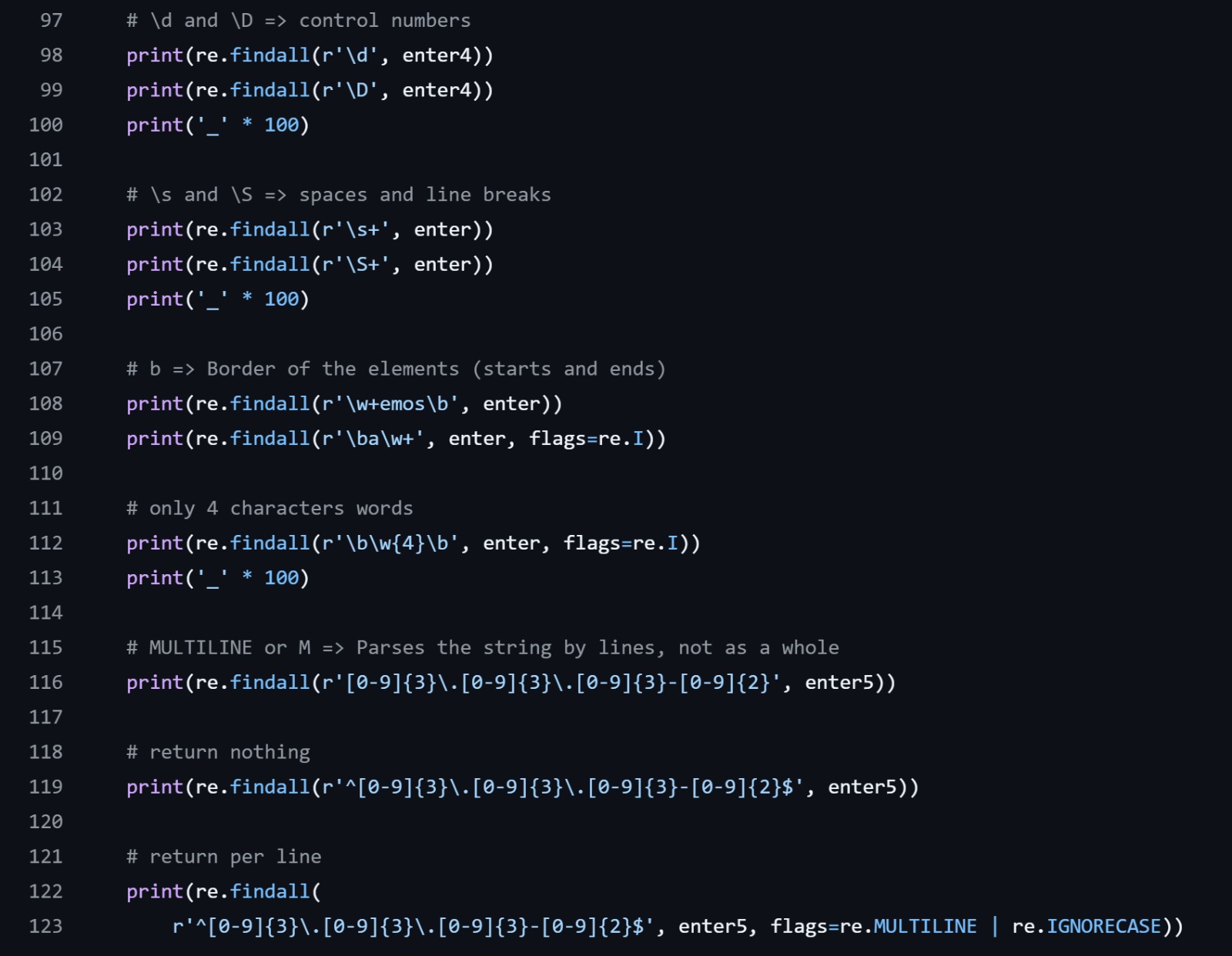Viewport: 1232px width, 956px height.
Task: Select line number 100 in the gutter
Action: (45, 125)
